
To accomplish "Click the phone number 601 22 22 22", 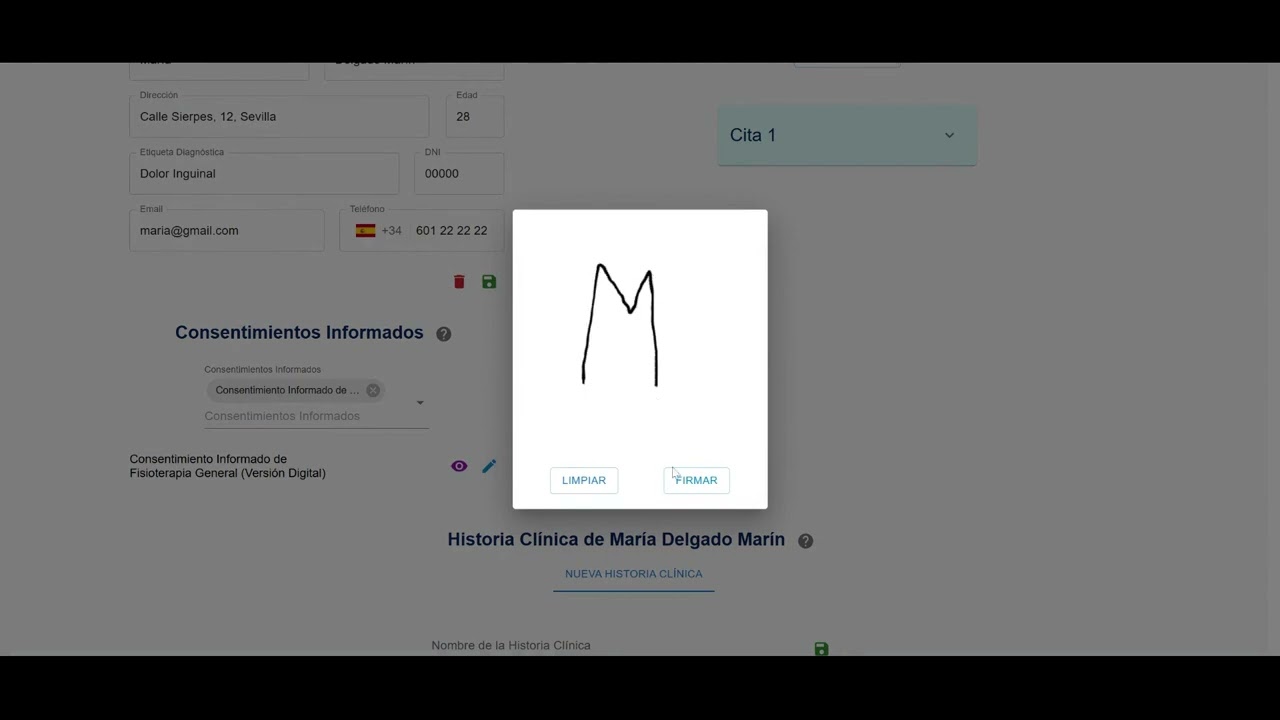I will coord(452,230).
